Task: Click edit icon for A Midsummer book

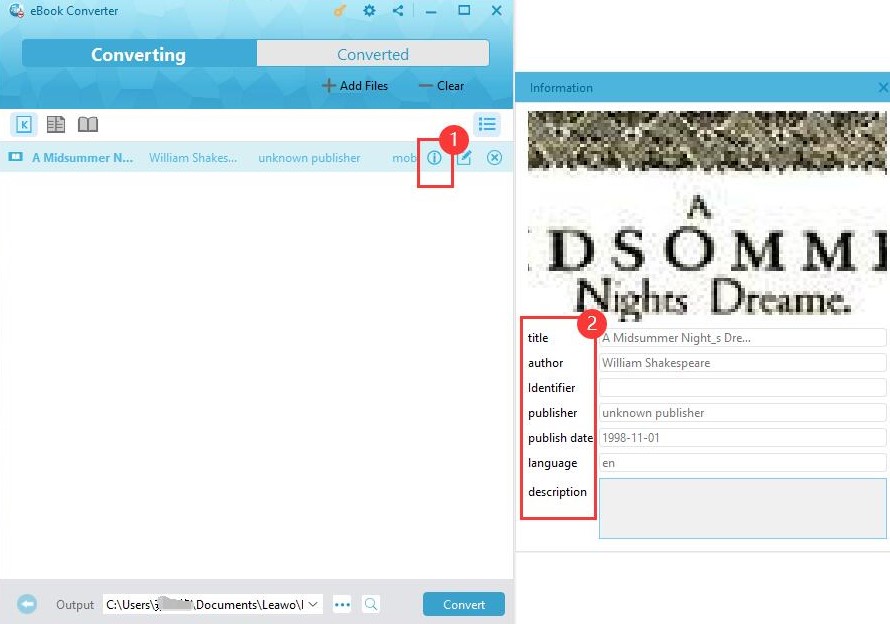Action: pos(464,158)
